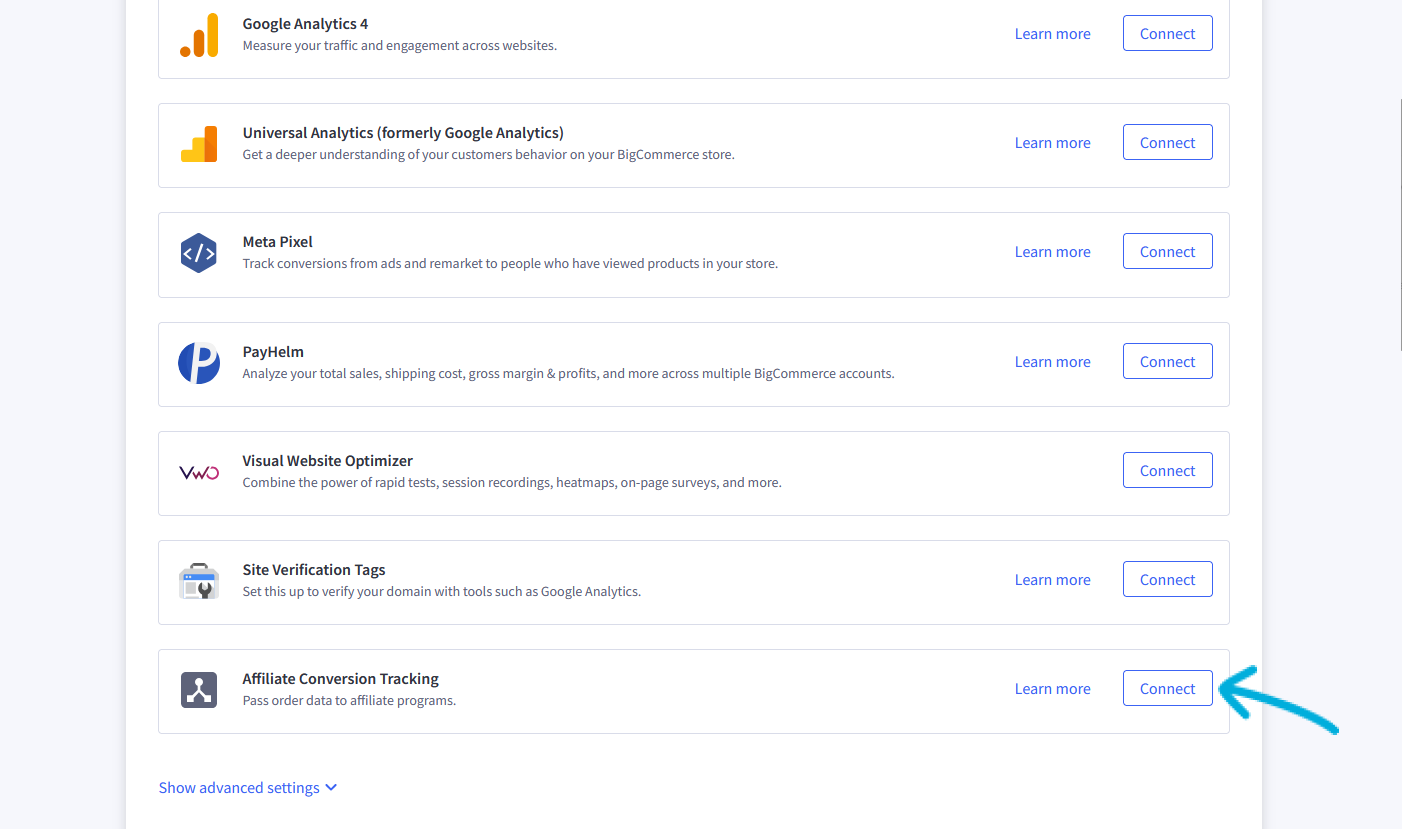Screen dimensions: 1402x829
Task: Click the PayHelm logo icon
Action: click(199, 362)
